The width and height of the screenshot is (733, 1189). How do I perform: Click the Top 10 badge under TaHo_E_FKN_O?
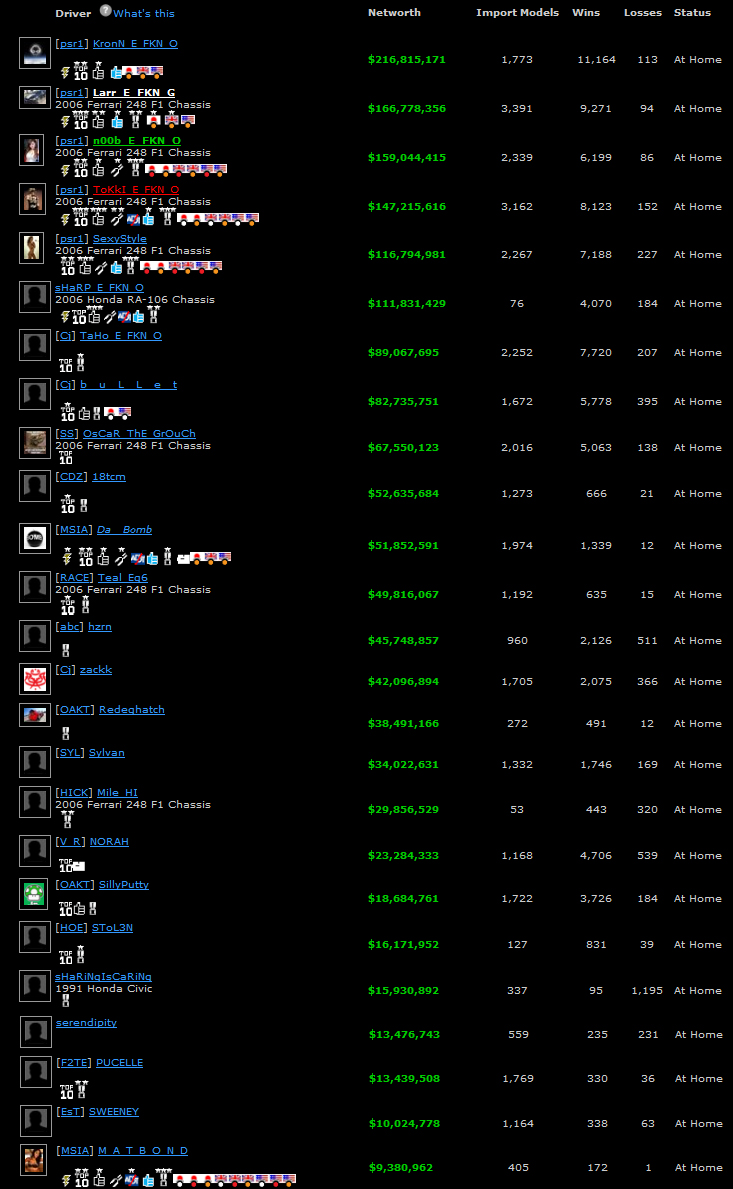coord(66,364)
